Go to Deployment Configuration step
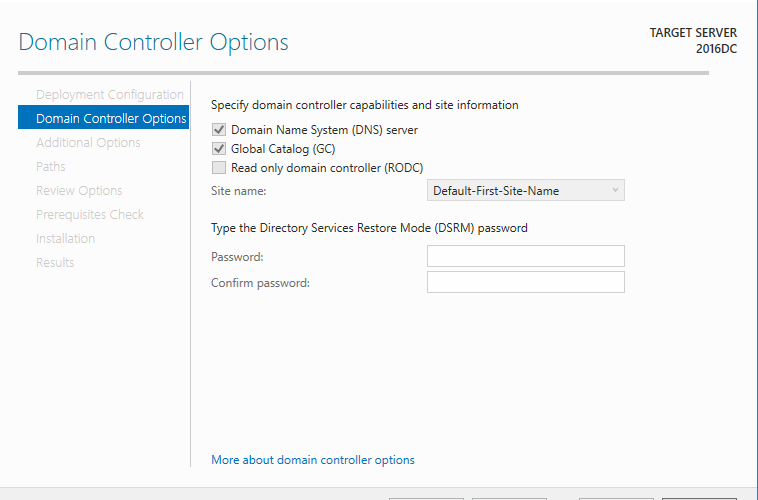The width and height of the screenshot is (758, 500). pos(110,95)
